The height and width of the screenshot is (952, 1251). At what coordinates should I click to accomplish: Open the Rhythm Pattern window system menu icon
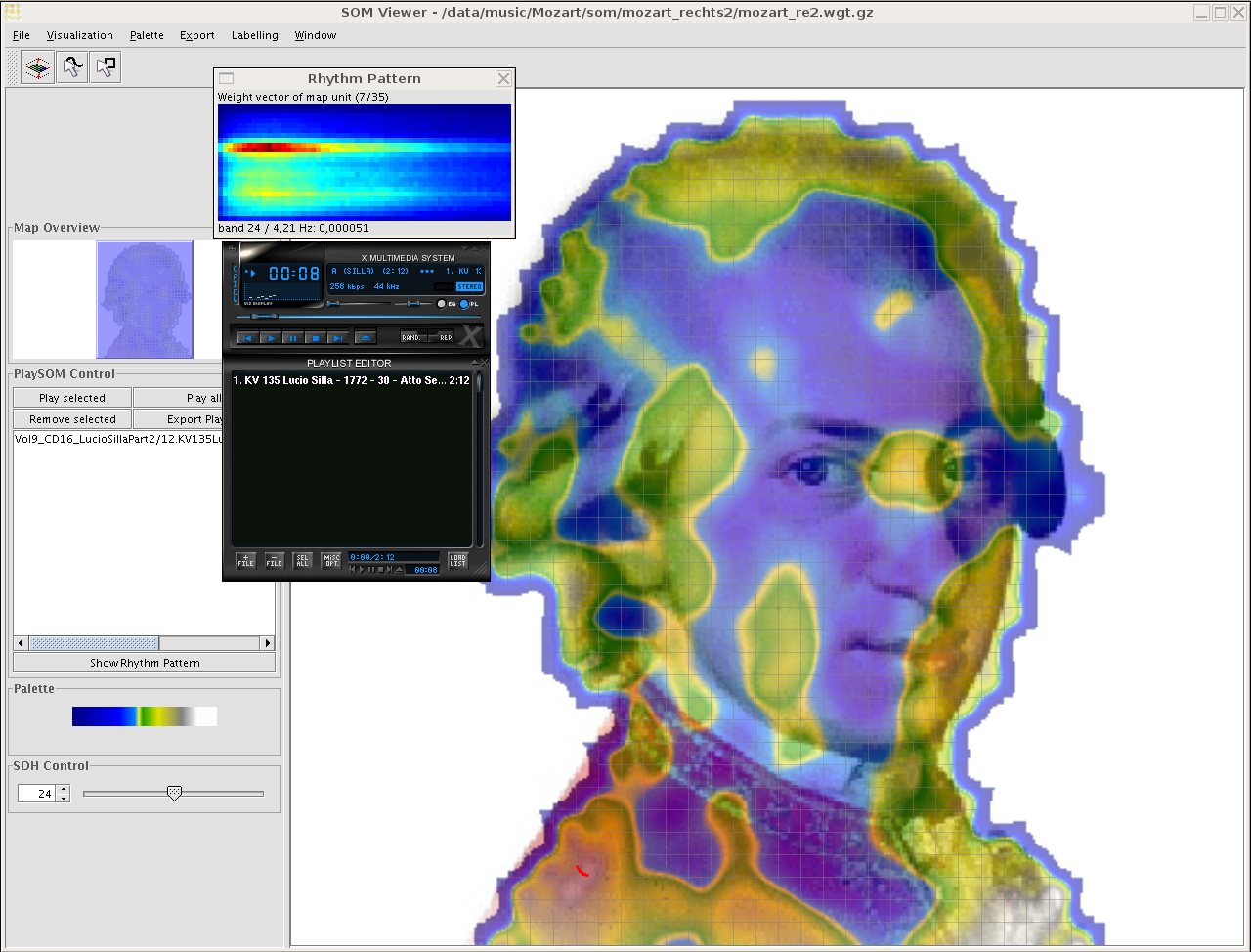[227, 79]
